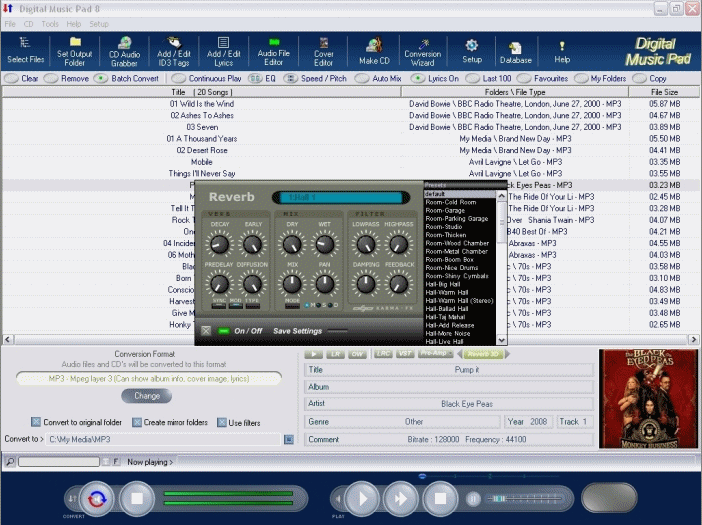Click the Reverb Decay knob
This screenshot has height=525, width=702.
(x=219, y=243)
